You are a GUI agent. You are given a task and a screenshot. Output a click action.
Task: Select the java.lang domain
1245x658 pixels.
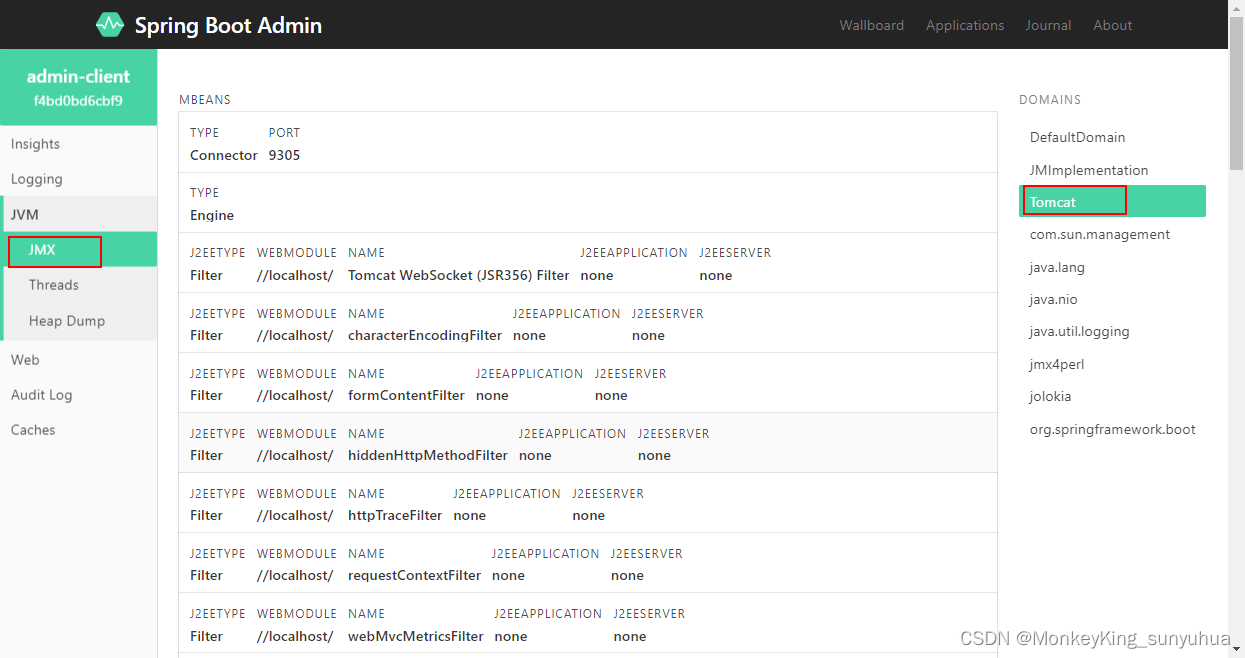tap(1112, 267)
